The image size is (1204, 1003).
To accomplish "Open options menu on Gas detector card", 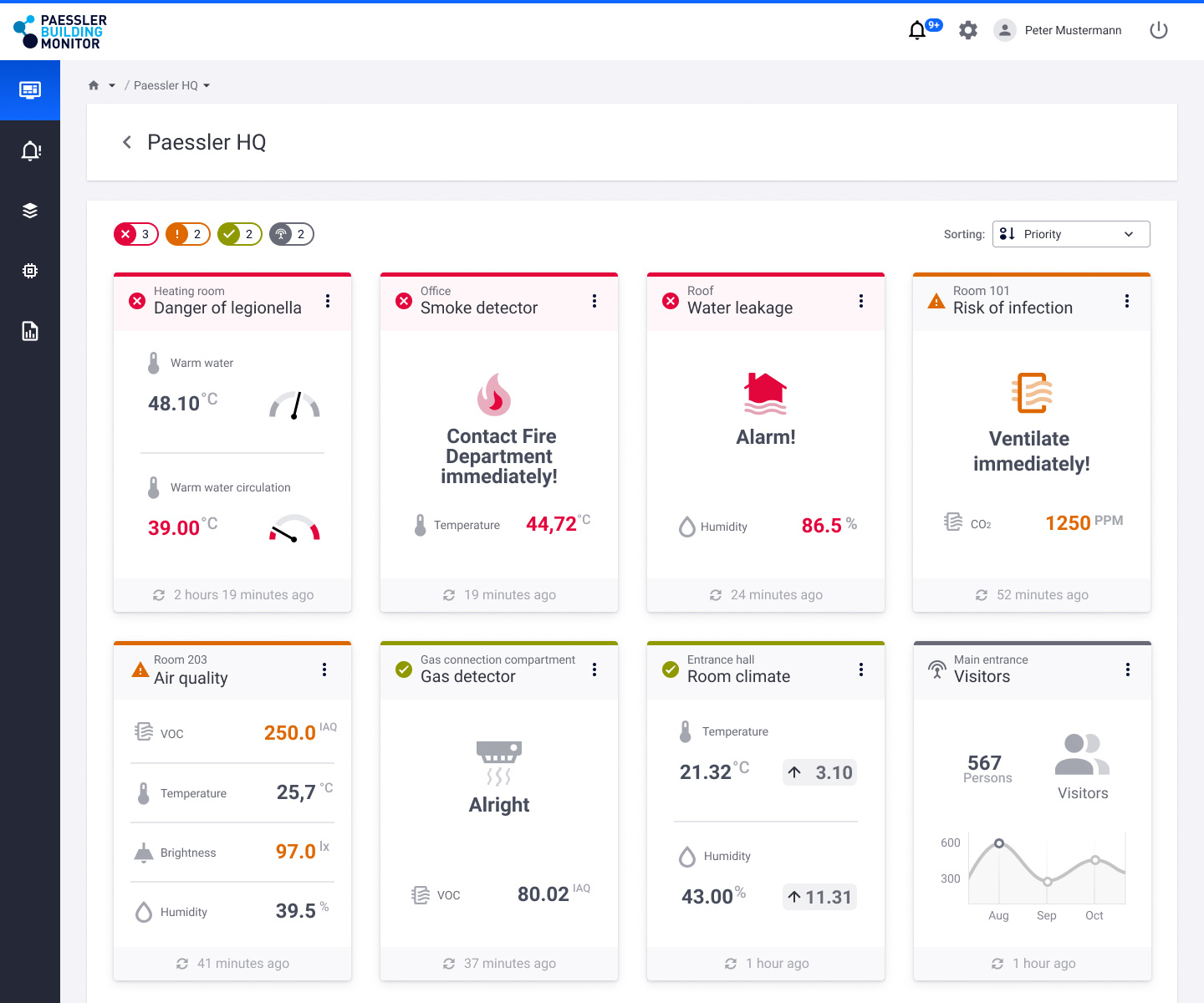I will [x=594, y=670].
